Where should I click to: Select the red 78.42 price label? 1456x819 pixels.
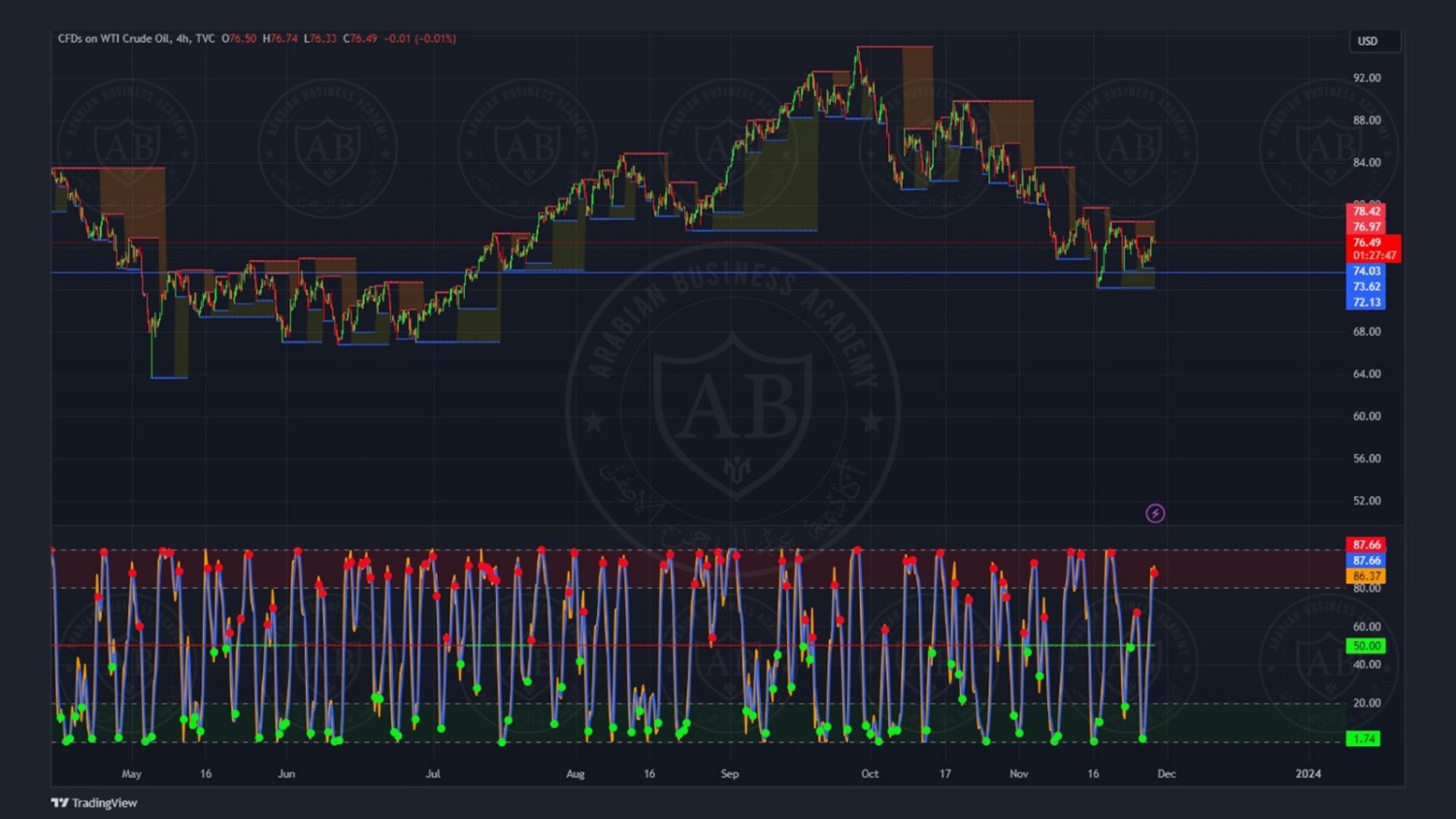pyautogui.click(x=1366, y=212)
